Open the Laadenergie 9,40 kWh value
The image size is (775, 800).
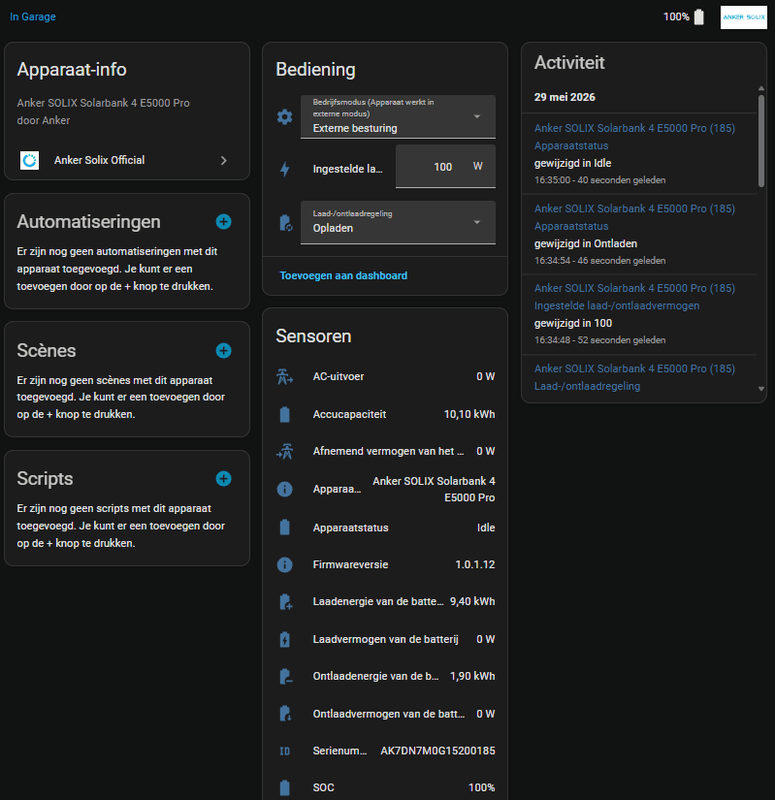(x=472, y=602)
